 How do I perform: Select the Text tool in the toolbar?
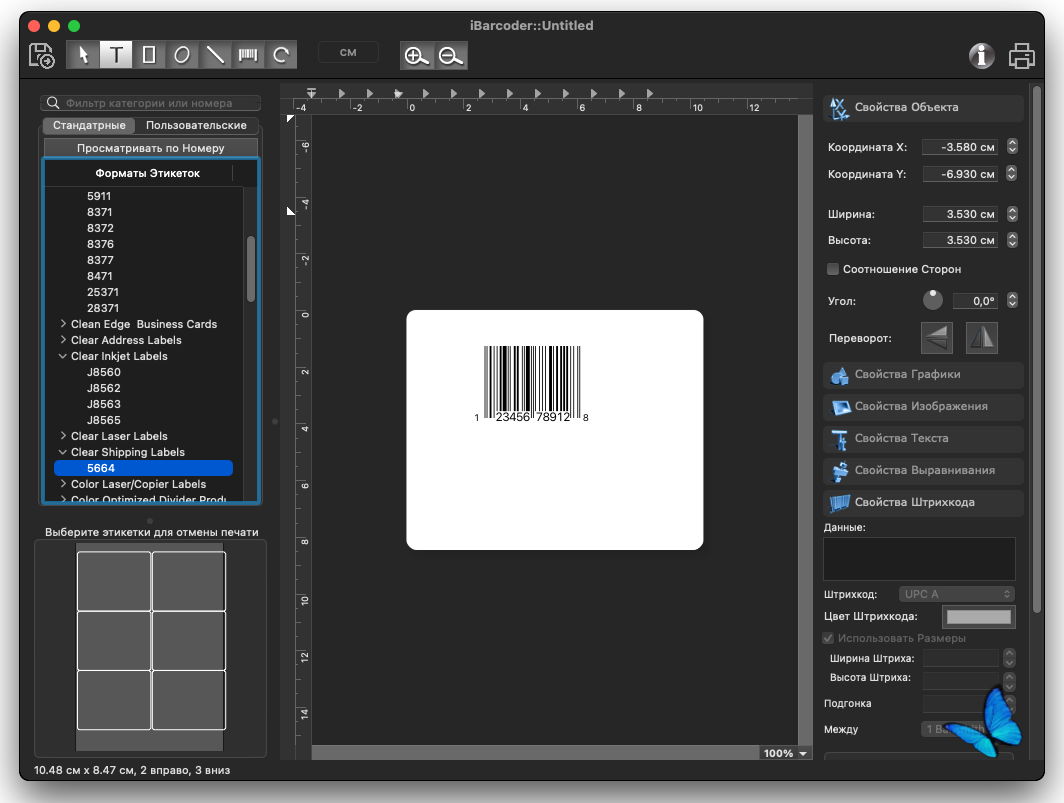(116, 55)
